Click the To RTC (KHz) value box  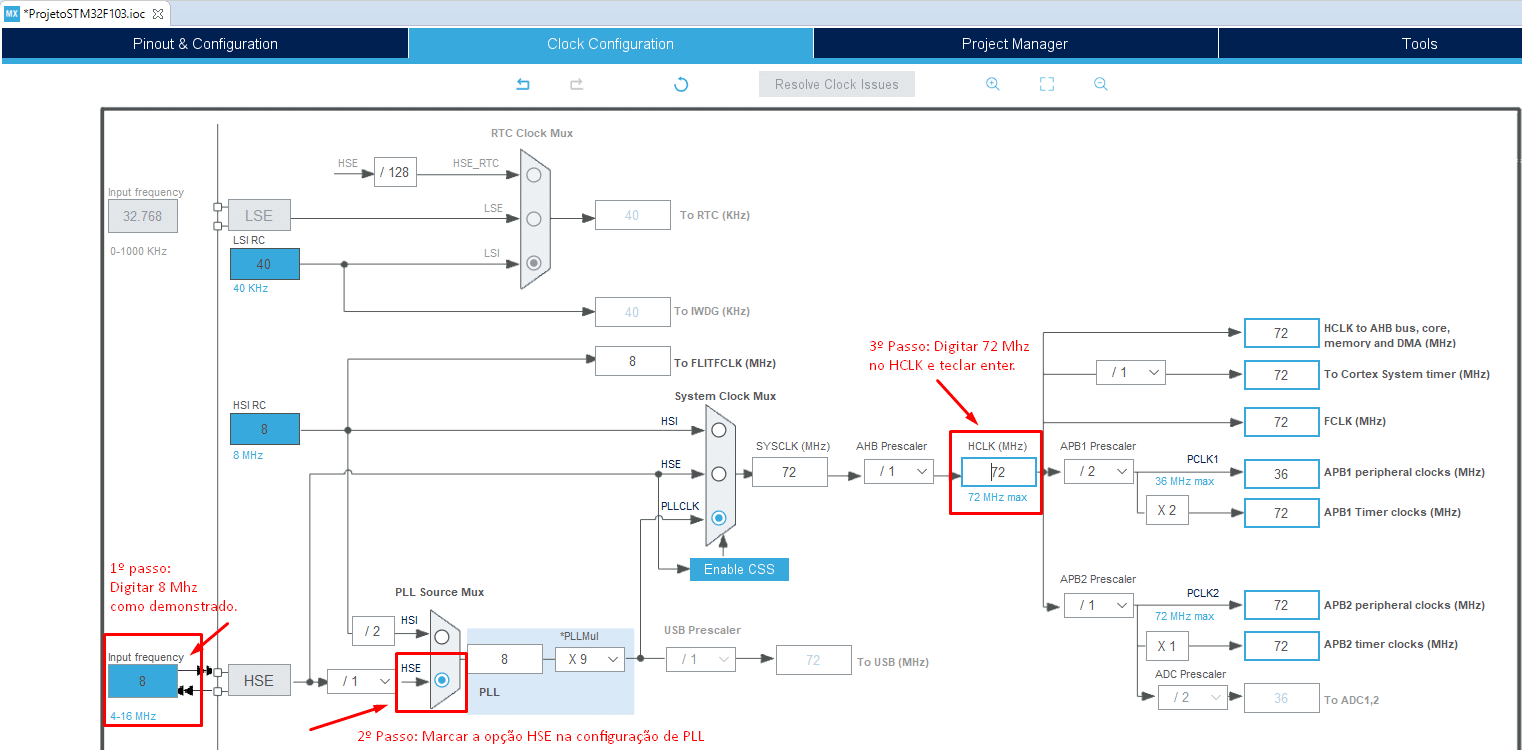pyautogui.click(x=632, y=215)
